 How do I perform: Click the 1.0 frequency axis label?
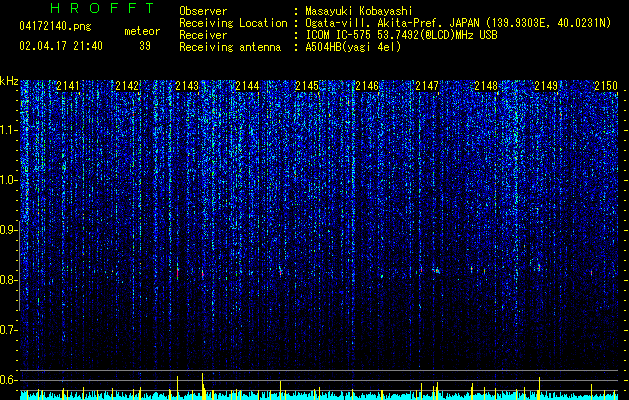9,180
